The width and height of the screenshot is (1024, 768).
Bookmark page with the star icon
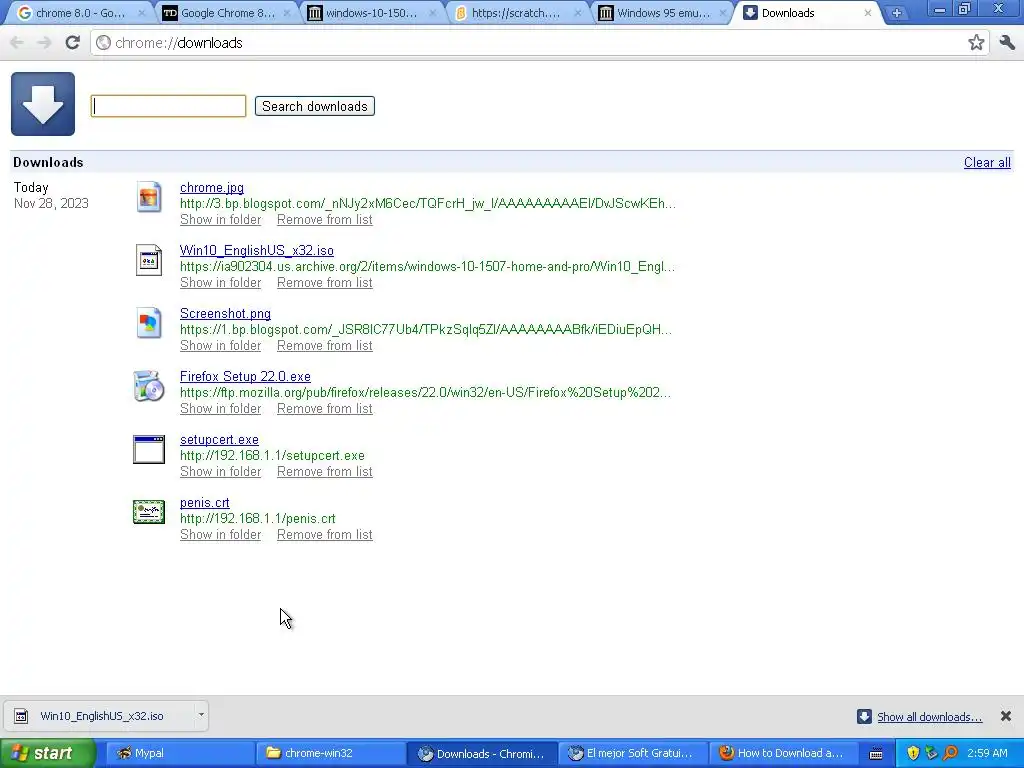pos(976,42)
